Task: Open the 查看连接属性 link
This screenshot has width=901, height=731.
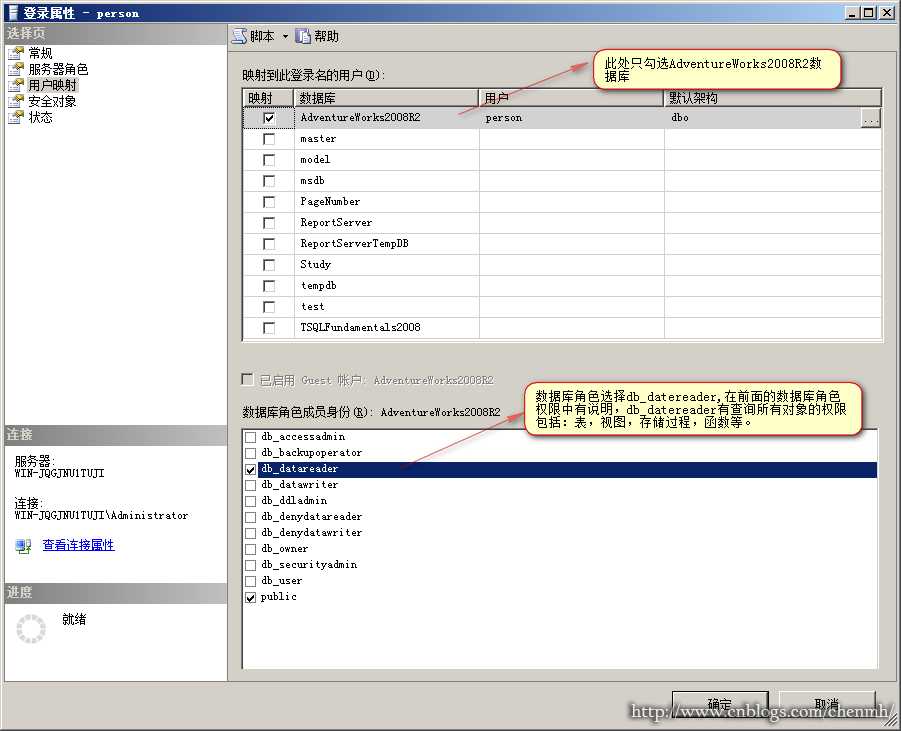Action: [x=79, y=545]
